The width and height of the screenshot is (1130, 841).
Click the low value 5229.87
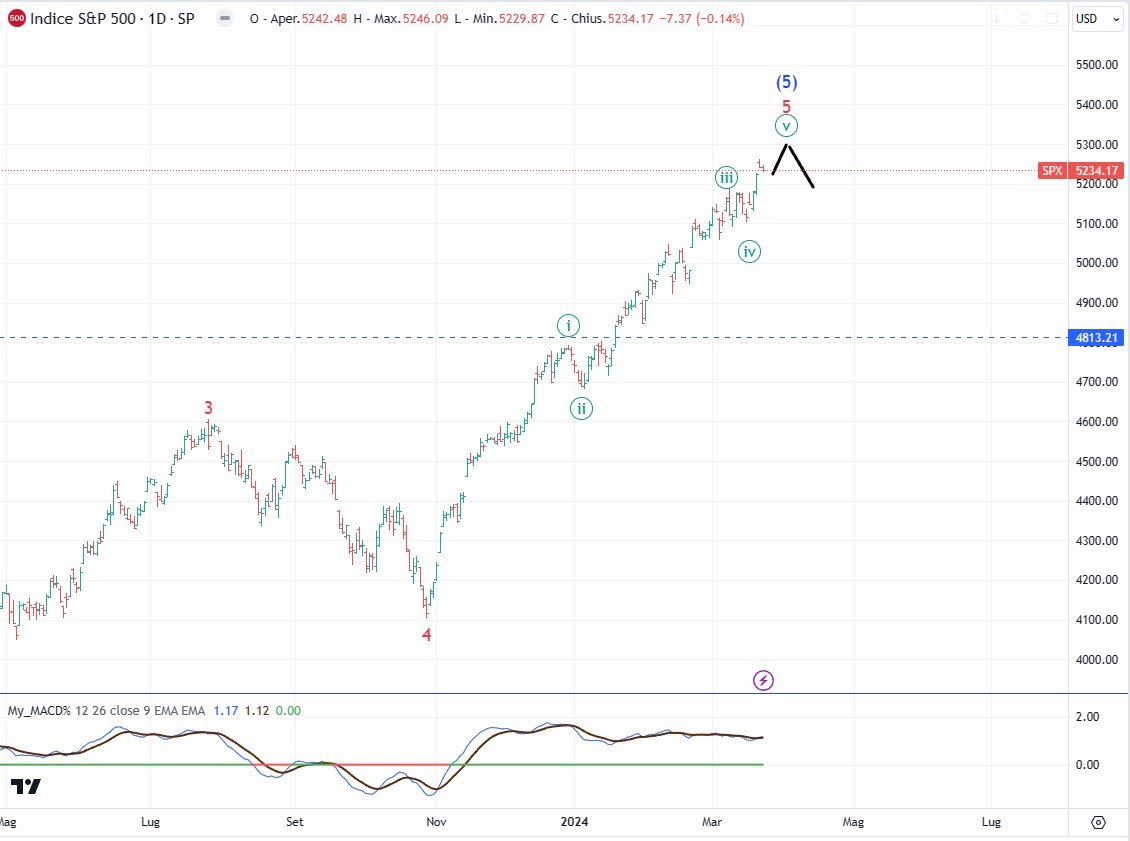520,19
